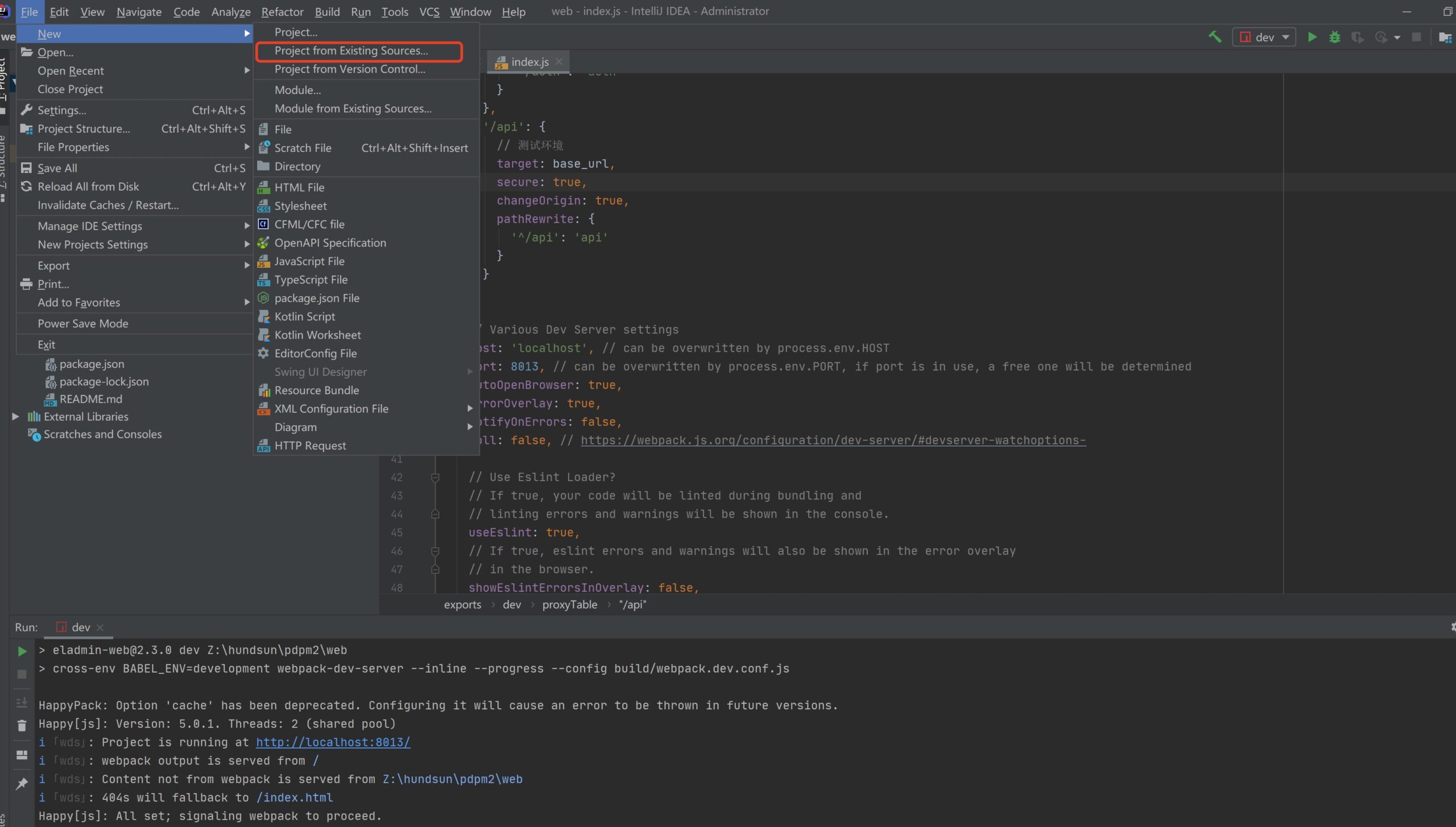Select README.md in project tree
The width and height of the screenshot is (1456, 827).
pyautogui.click(x=90, y=399)
